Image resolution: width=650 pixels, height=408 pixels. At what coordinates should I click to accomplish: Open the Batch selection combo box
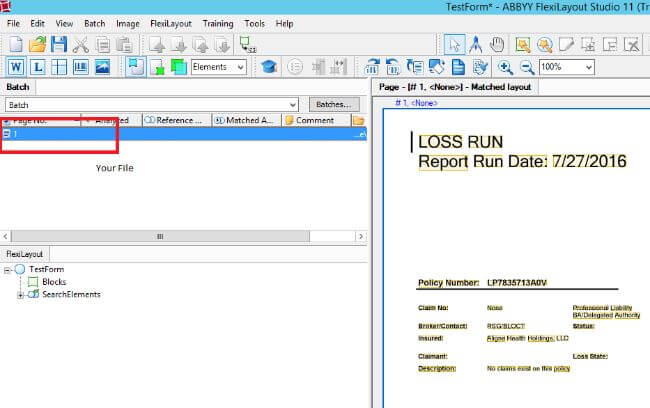152,105
